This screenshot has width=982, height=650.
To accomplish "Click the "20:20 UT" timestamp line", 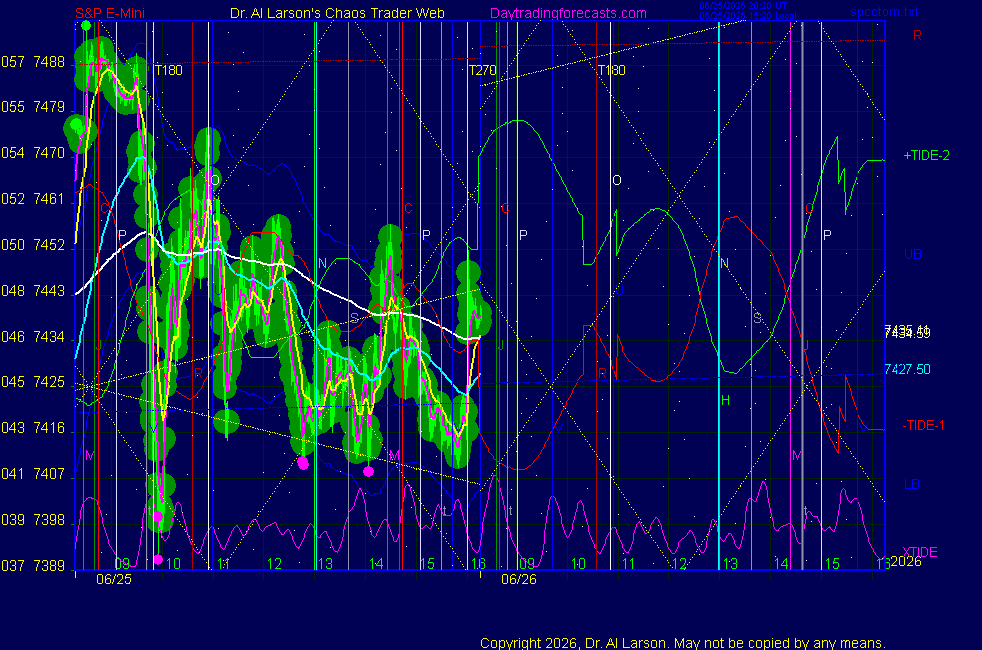I will coord(743,6).
